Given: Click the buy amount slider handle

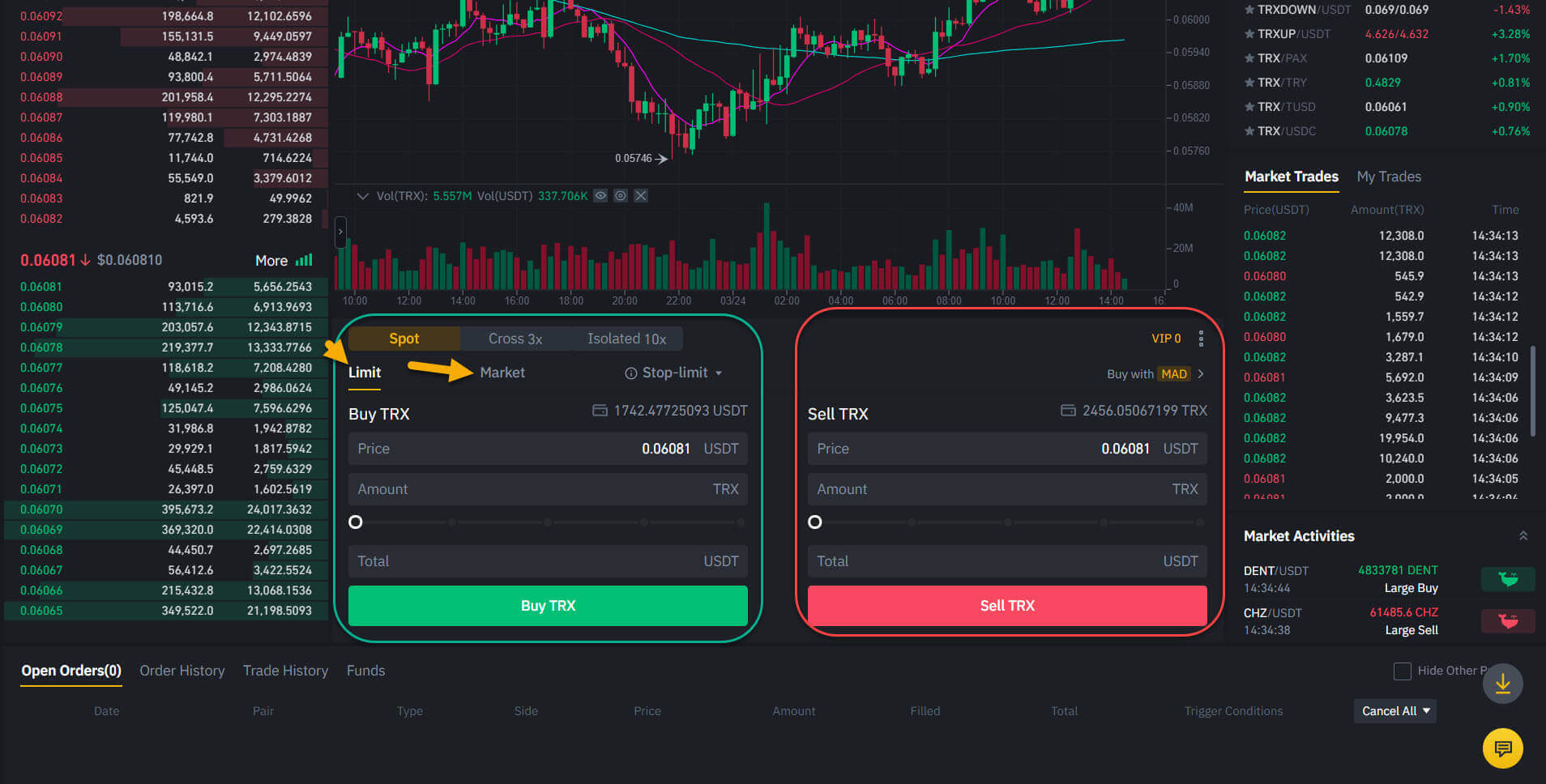Looking at the screenshot, I should 356,522.
